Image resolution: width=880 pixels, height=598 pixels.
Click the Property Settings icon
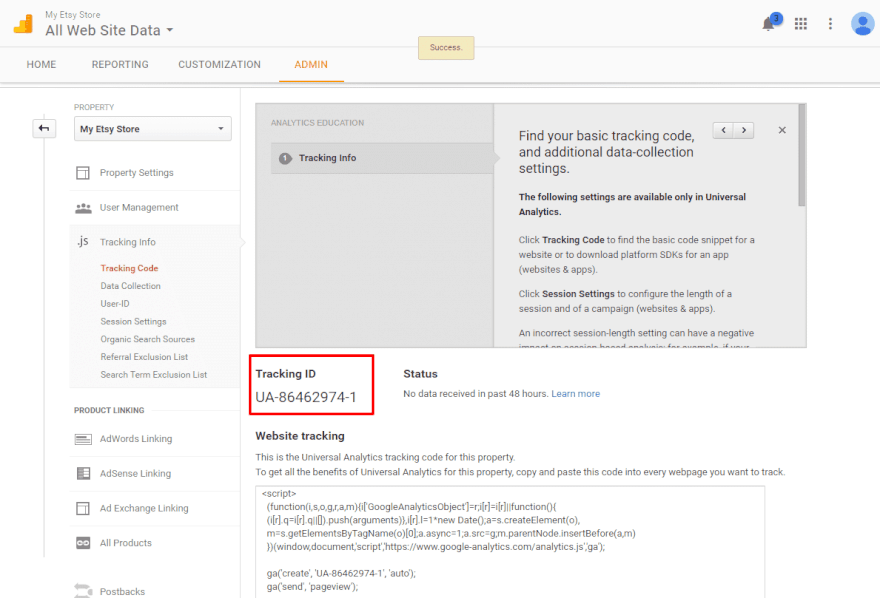click(83, 173)
